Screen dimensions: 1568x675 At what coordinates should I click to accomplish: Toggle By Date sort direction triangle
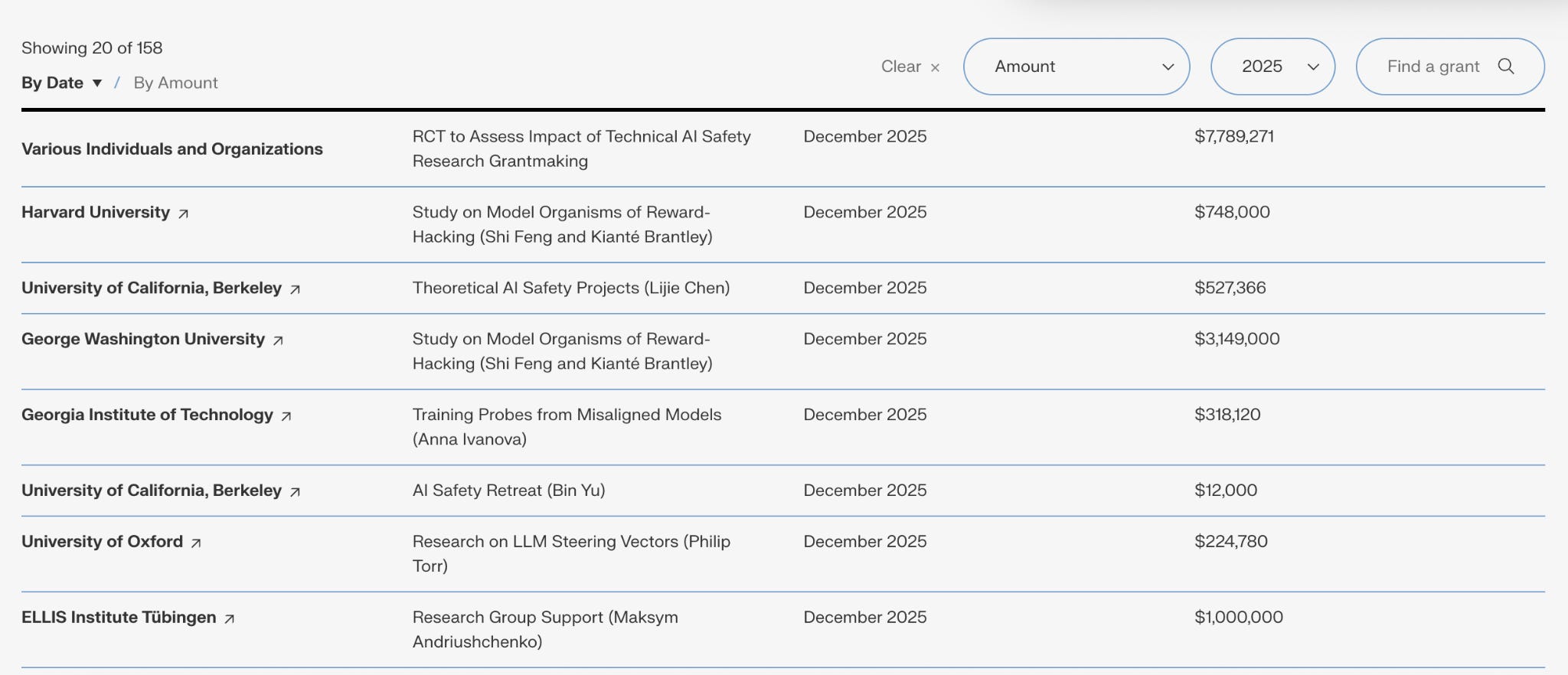point(97,83)
